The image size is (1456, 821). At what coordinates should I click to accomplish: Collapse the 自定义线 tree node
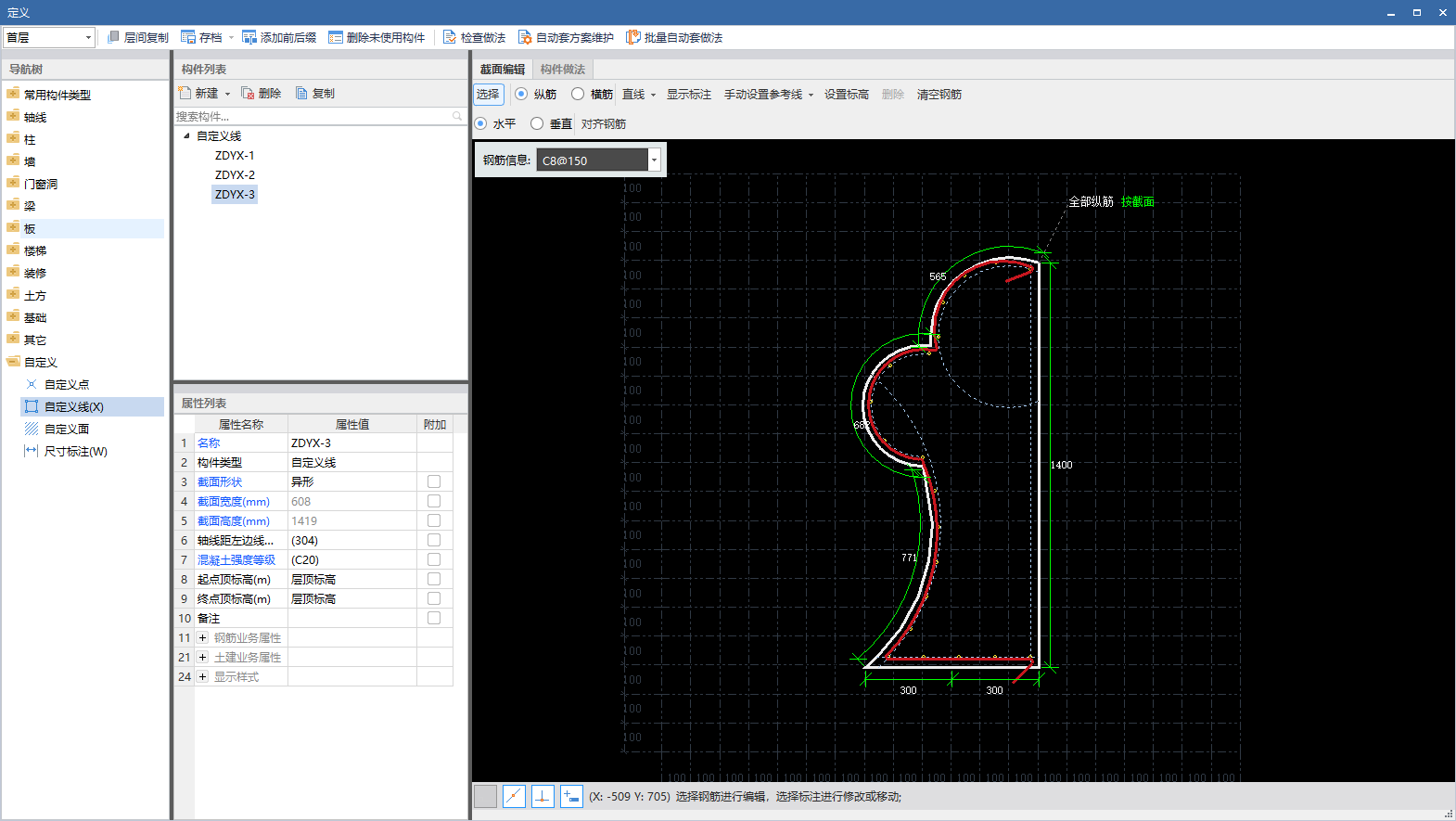click(186, 135)
